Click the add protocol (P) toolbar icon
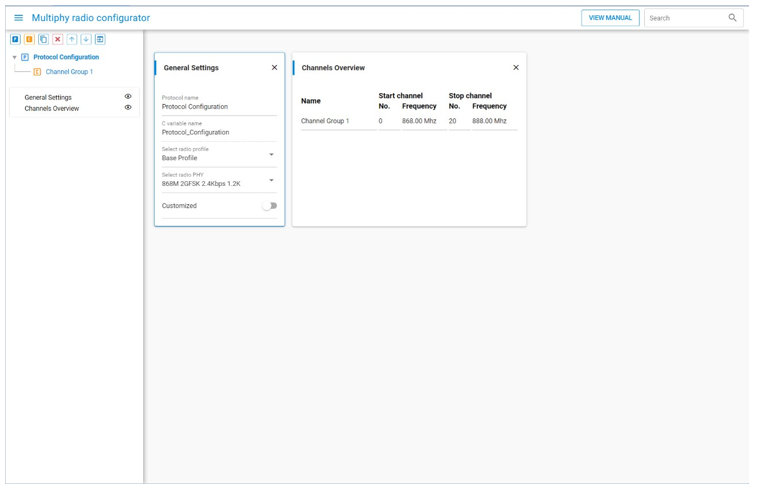 tap(15, 39)
